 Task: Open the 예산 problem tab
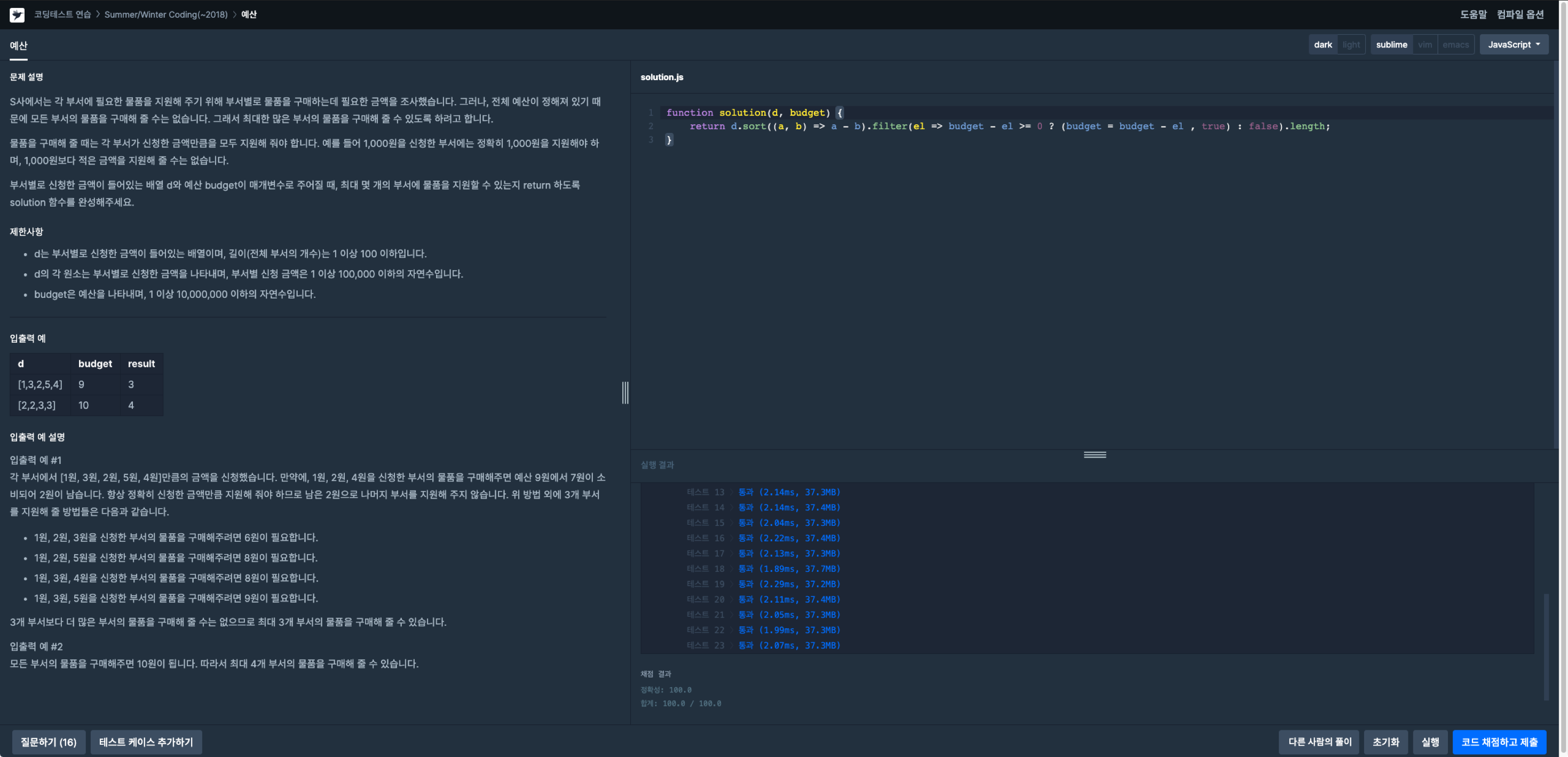[18, 46]
